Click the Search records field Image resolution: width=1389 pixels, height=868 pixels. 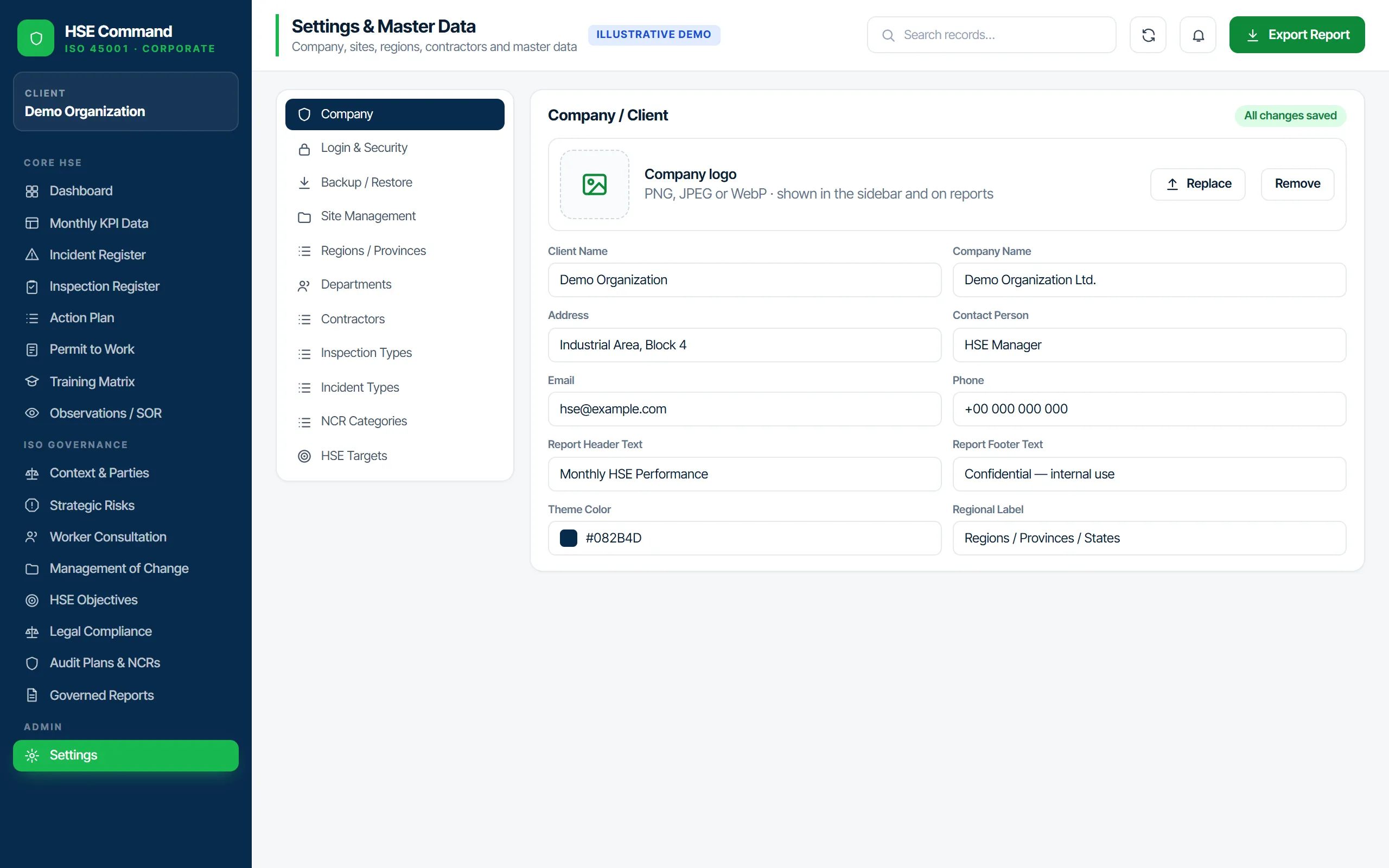[991, 35]
